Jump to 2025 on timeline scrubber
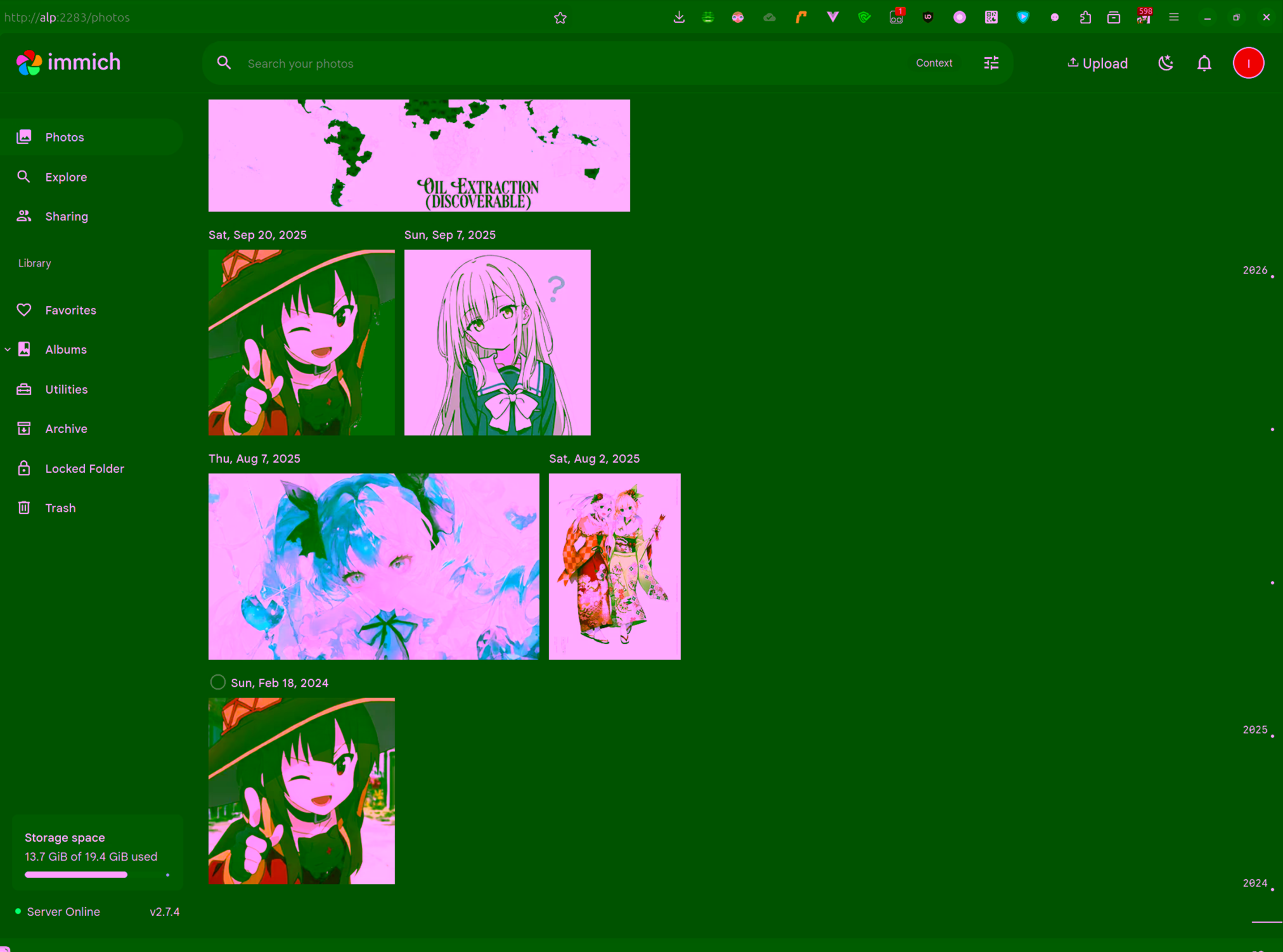 click(x=1255, y=730)
